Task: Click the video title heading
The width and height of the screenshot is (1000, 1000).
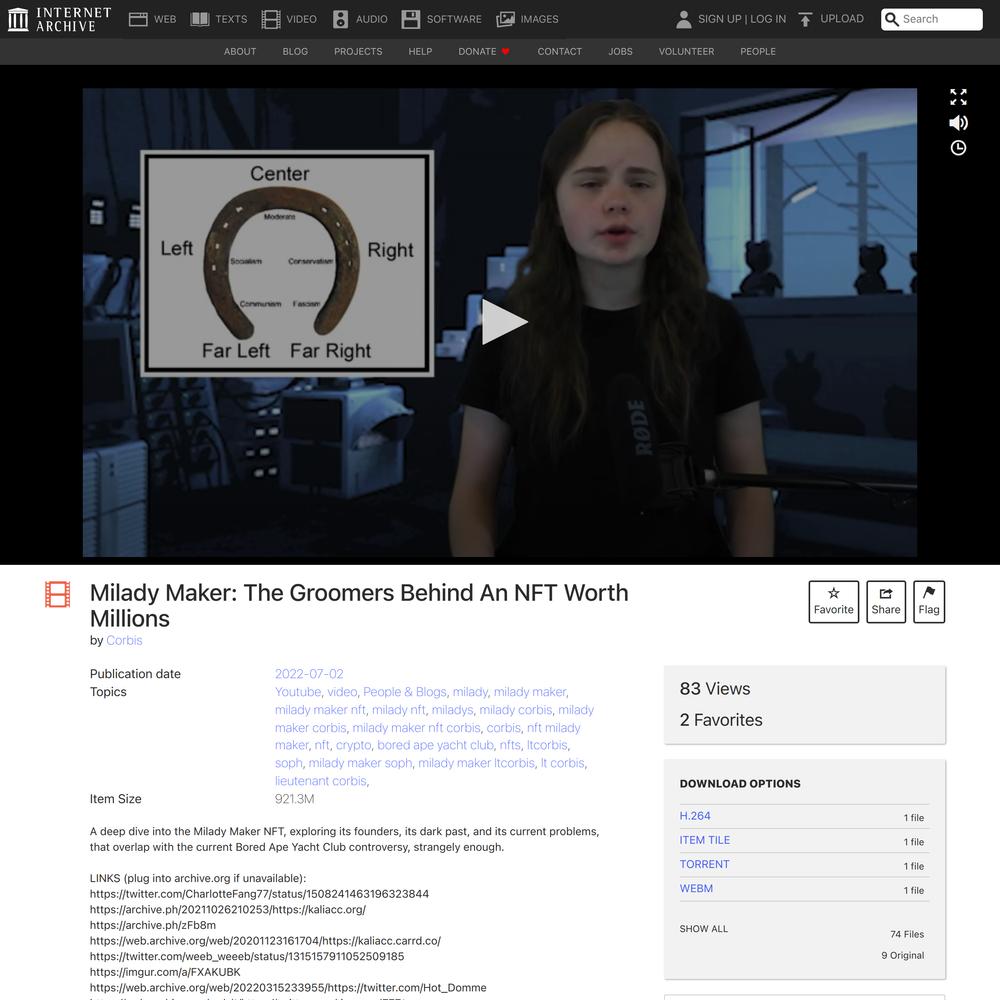Action: (359, 605)
